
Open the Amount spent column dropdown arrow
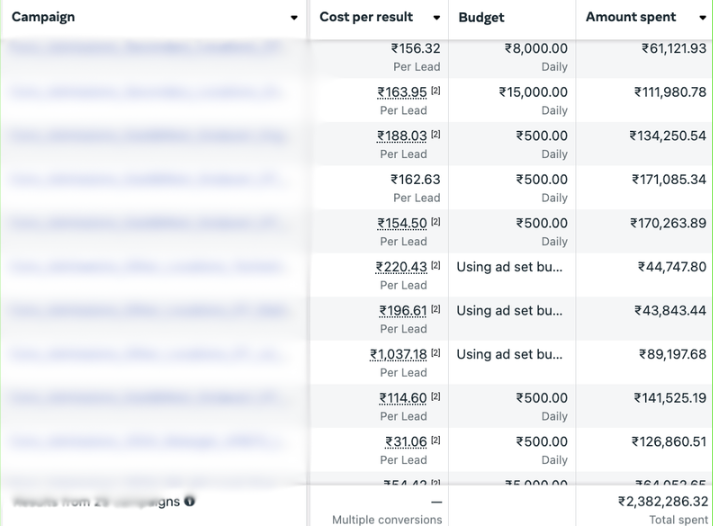703,18
